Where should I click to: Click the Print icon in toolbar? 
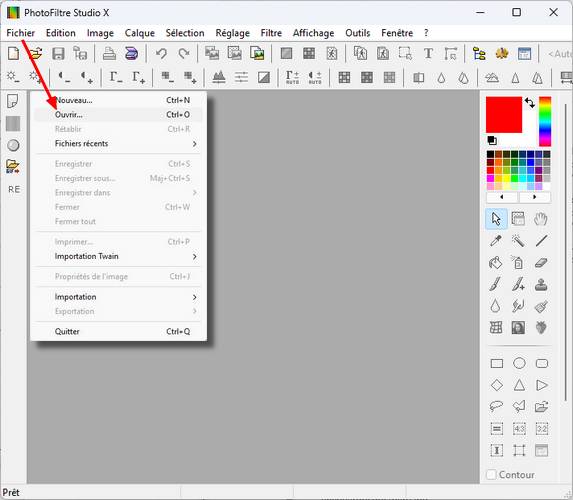click(x=109, y=54)
